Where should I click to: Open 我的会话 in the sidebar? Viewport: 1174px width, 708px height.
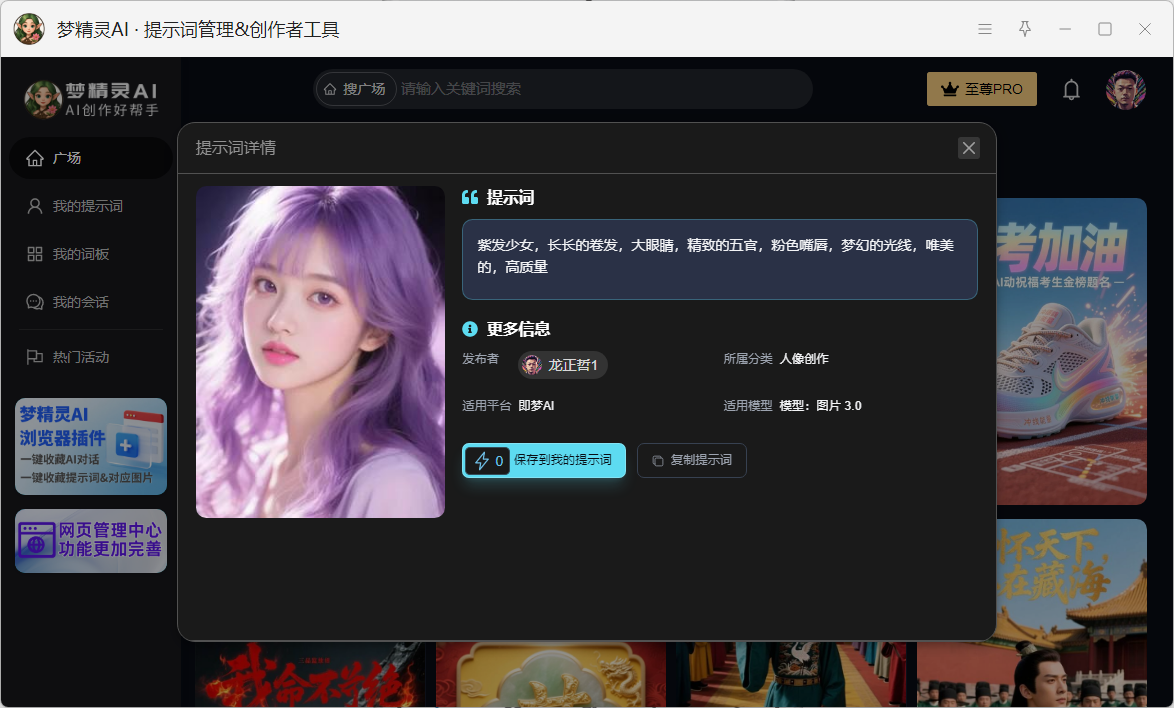91,302
